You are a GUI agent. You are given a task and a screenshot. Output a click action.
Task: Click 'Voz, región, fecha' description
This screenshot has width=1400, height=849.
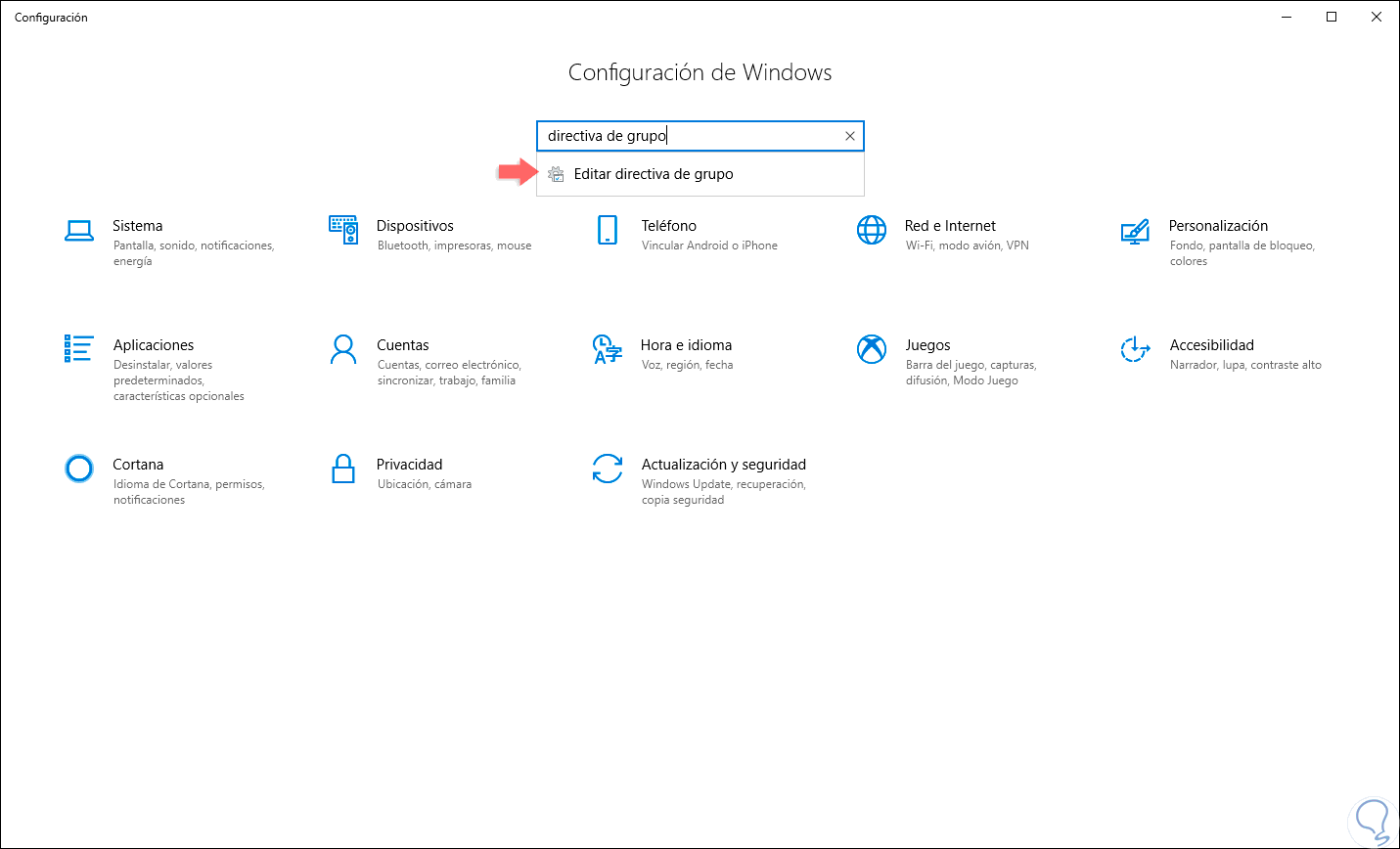click(x=687, y=365)
